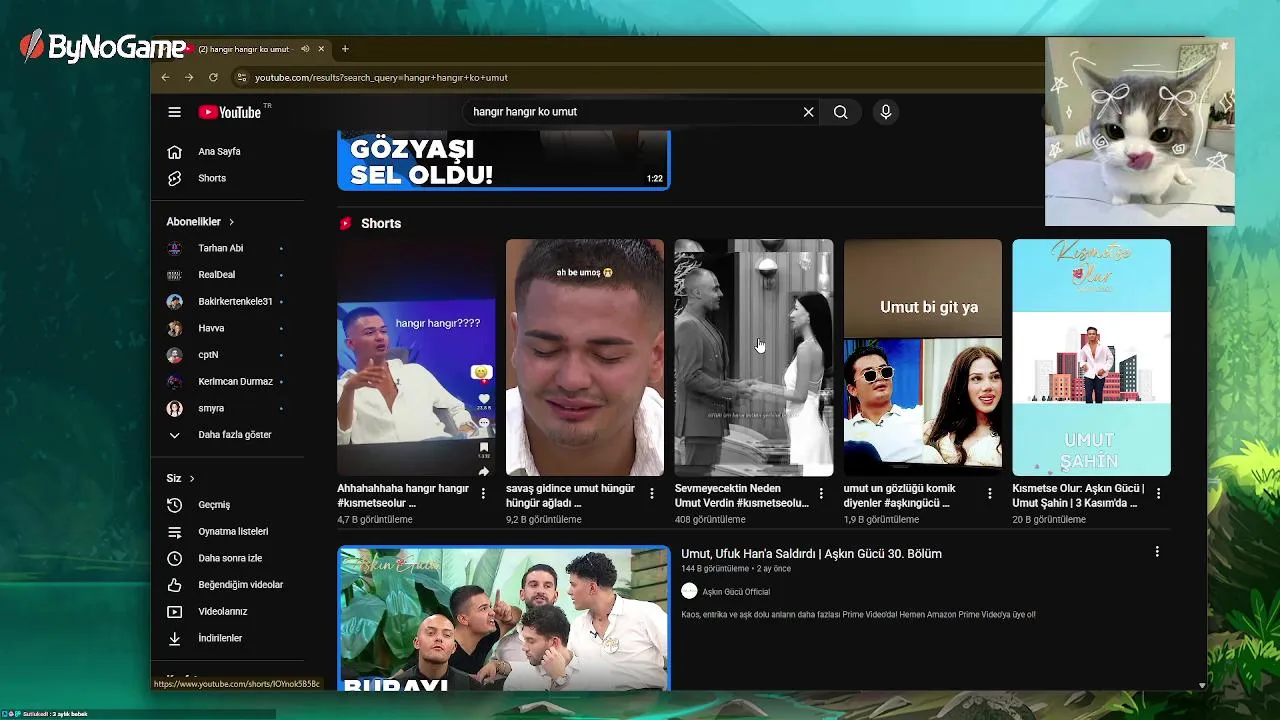Click the Tarhan Abi avatar icon

click(x=174, y=248)
